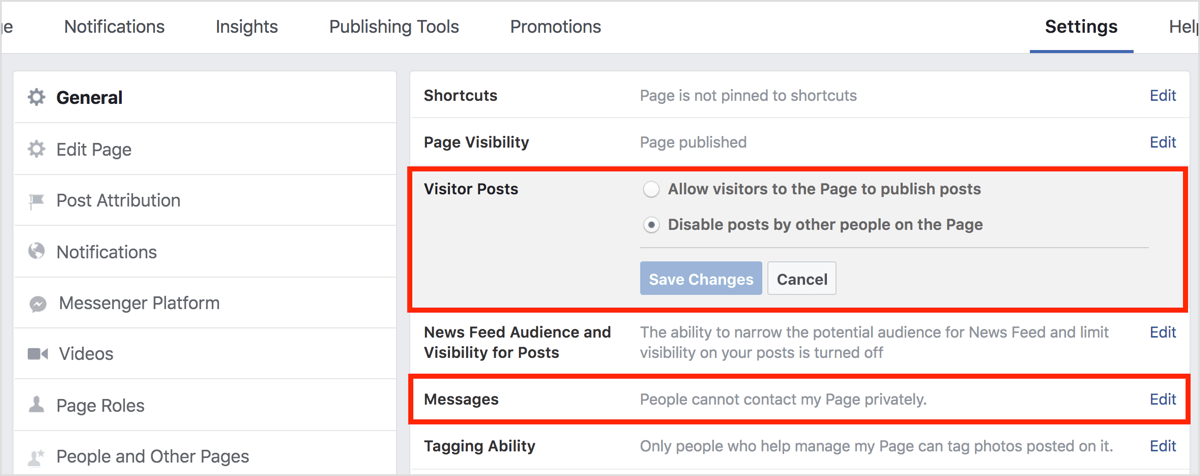This screenshot has width=1200, height=476.
Task: Select Allow visitors to publish posts option
Action: coord(651,189)
